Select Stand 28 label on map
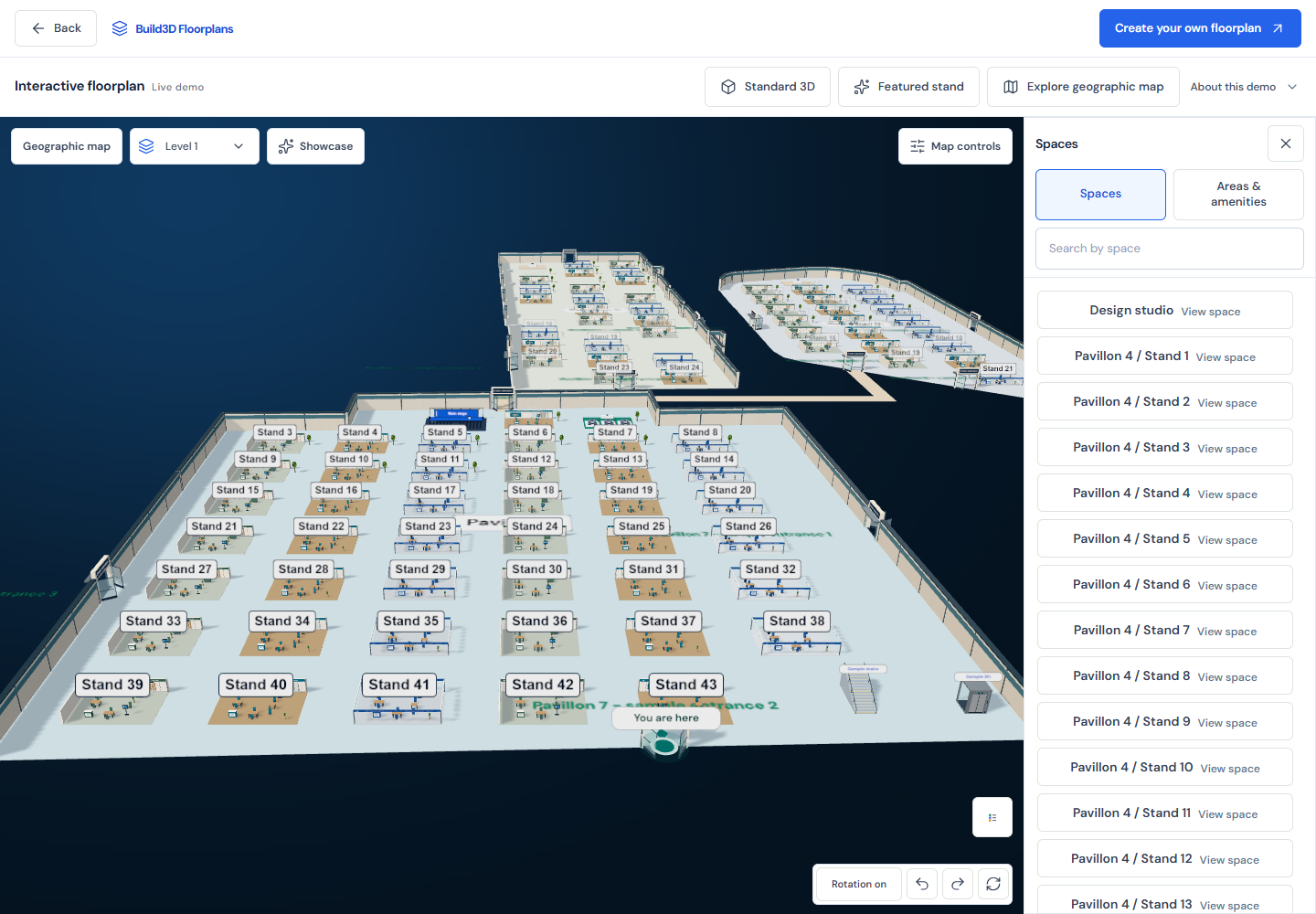 pyautogui.click(x=303, y=569)
